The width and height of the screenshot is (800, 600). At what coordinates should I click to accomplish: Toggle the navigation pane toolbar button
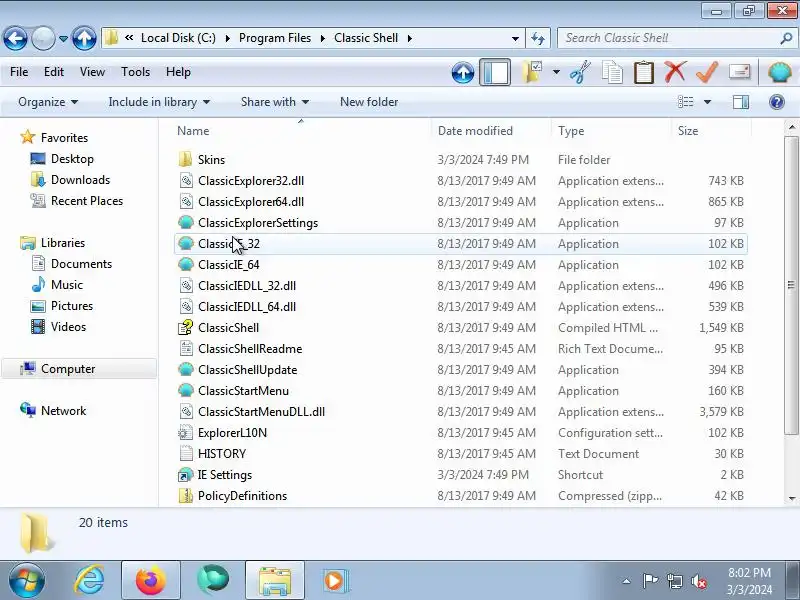point(494,72)
